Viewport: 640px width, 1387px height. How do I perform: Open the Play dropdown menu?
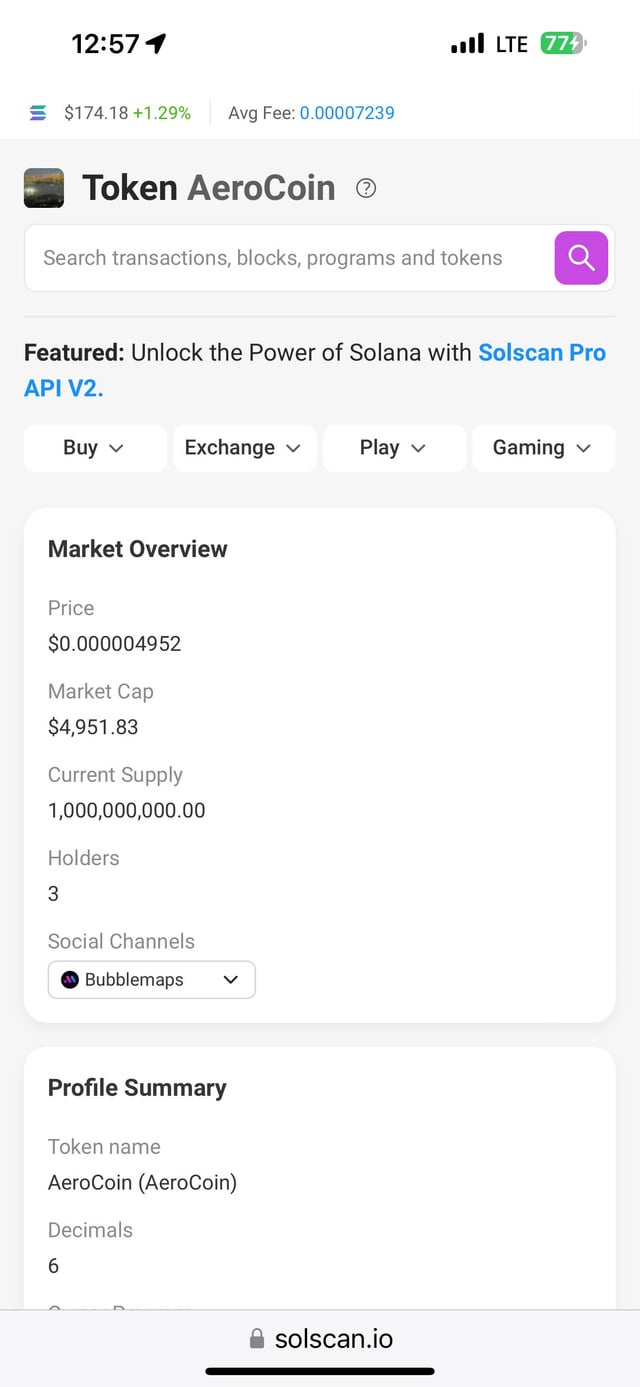pos(394,448)
